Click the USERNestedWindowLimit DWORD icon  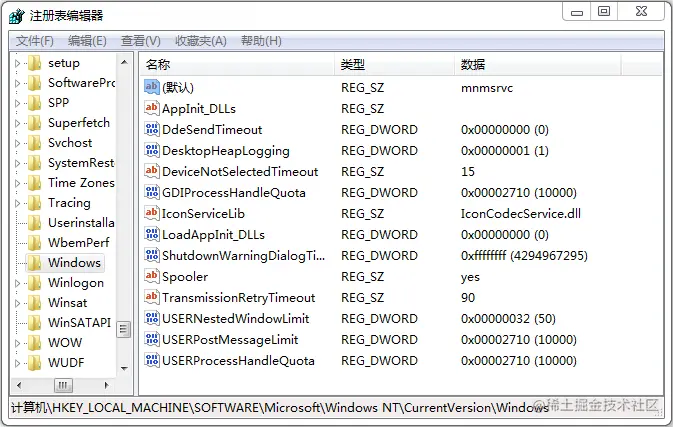click(x=152, y=318)
